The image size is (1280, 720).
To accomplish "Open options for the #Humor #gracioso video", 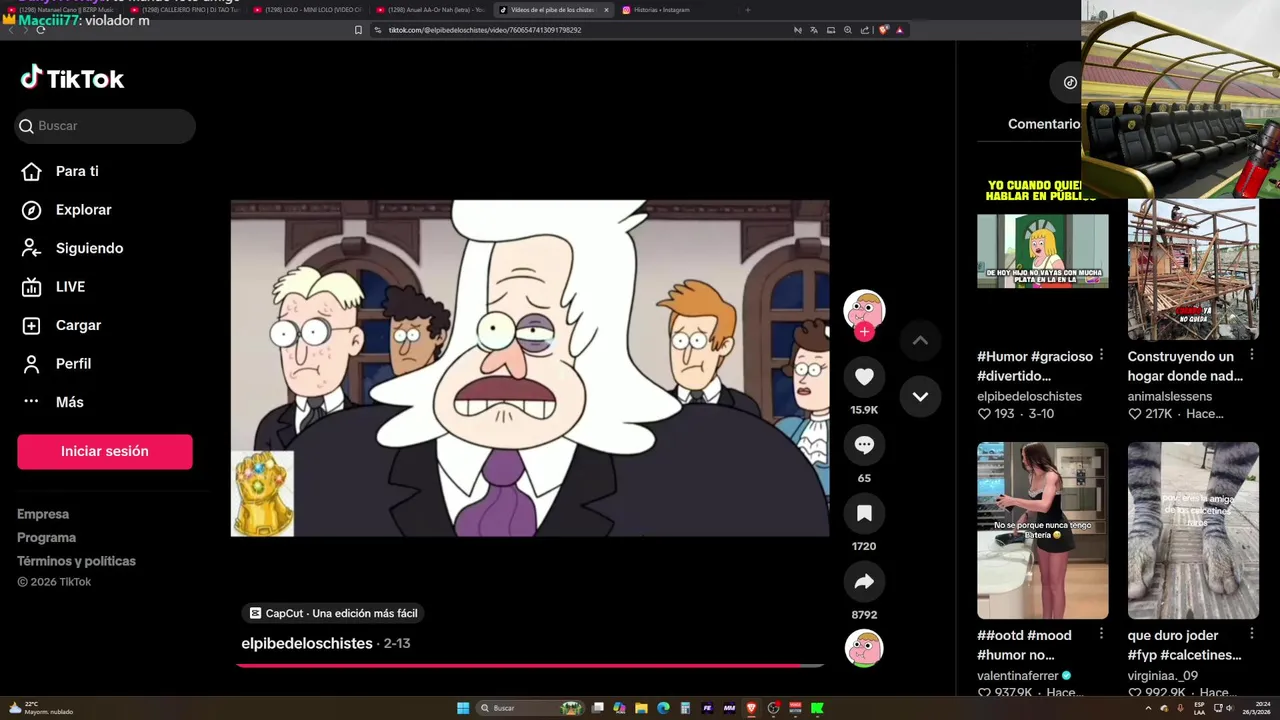I will coord(1101,355).
